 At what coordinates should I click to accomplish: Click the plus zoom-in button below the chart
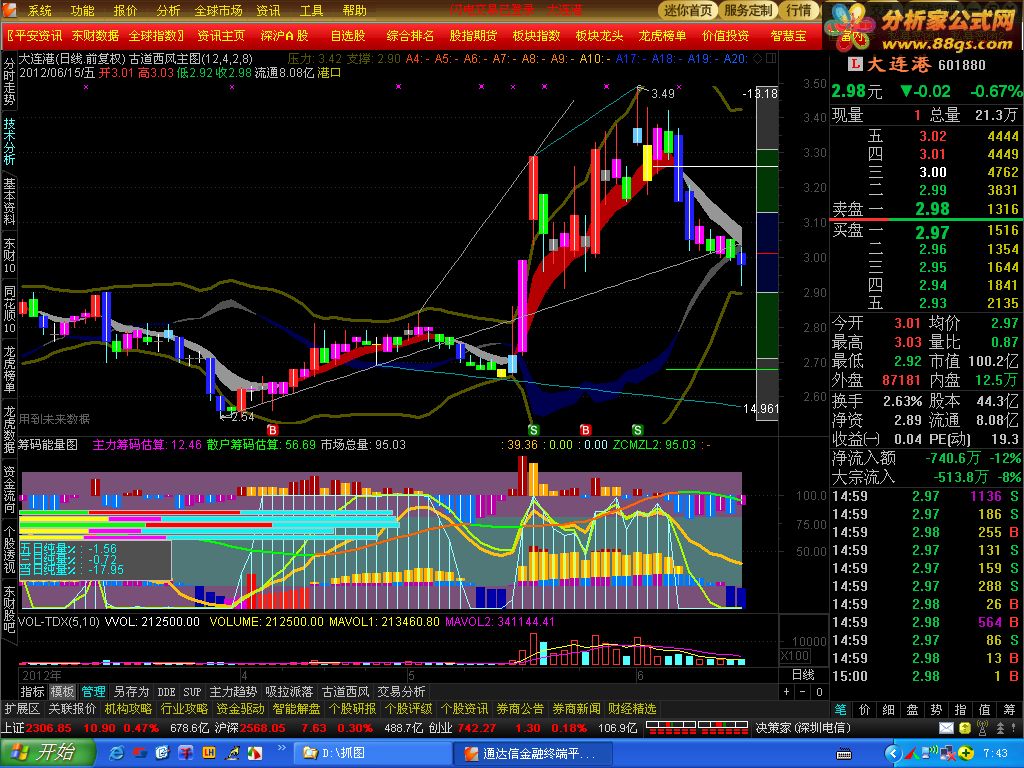click(x=786, y=692)
